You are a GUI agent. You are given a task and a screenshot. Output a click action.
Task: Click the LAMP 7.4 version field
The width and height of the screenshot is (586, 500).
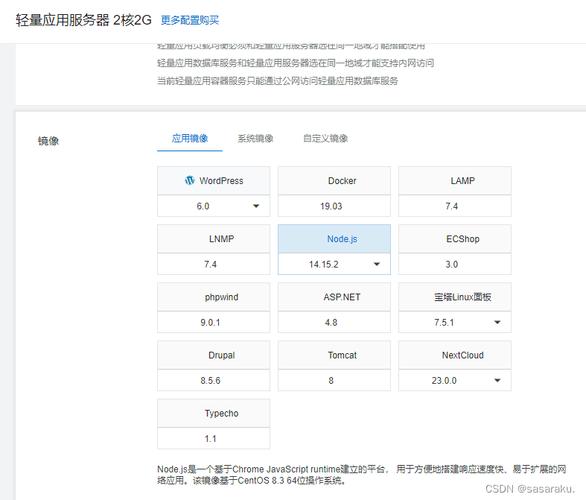tap(455, 206)
